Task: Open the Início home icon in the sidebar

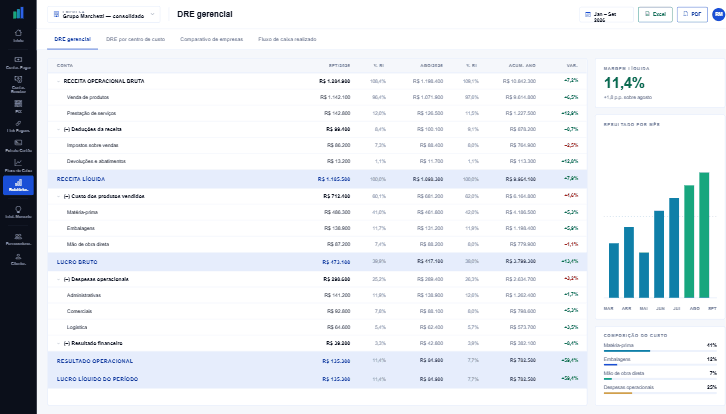Action: click(x=18, y=36)
